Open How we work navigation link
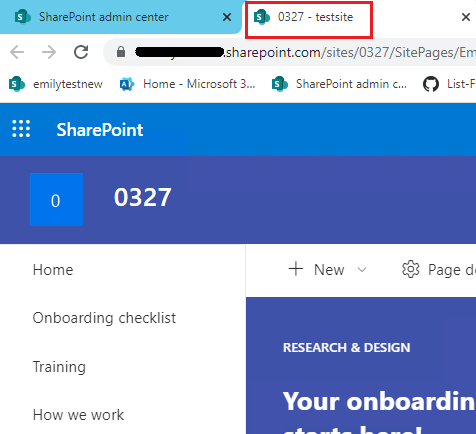The image size is (476, 434). click(78, 415)
